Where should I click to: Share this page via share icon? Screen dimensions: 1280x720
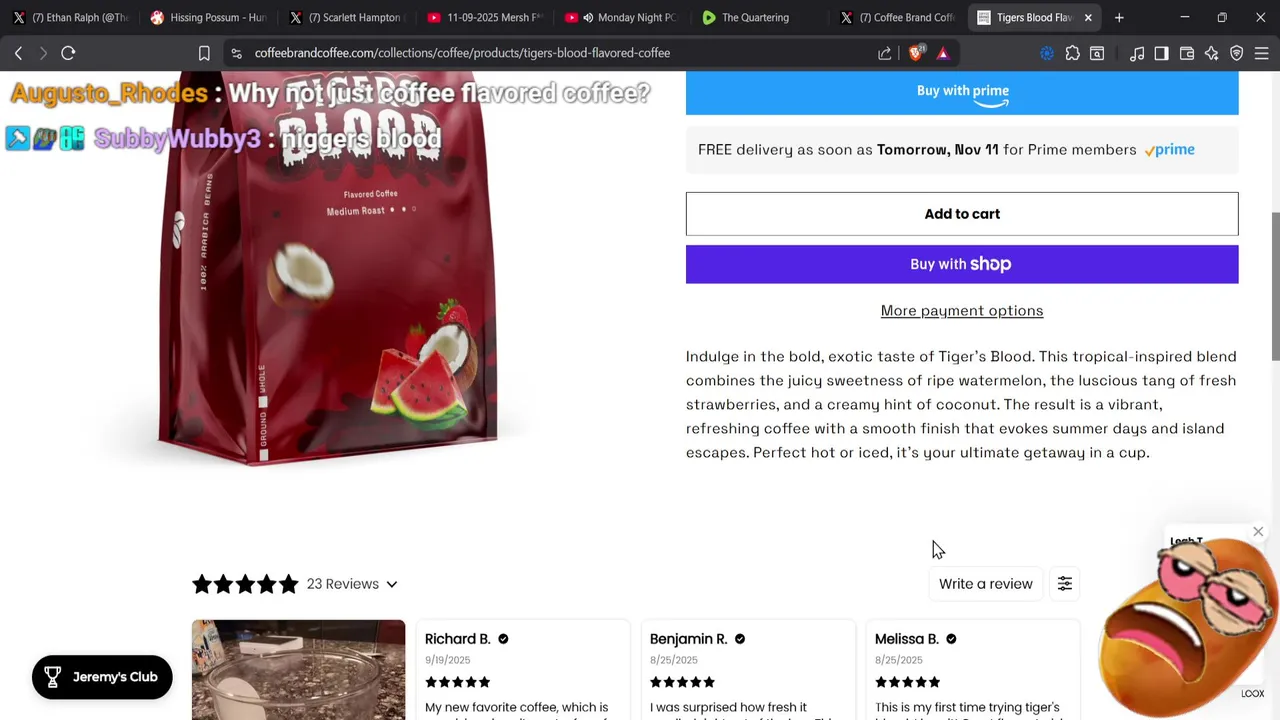coord(885,53)
